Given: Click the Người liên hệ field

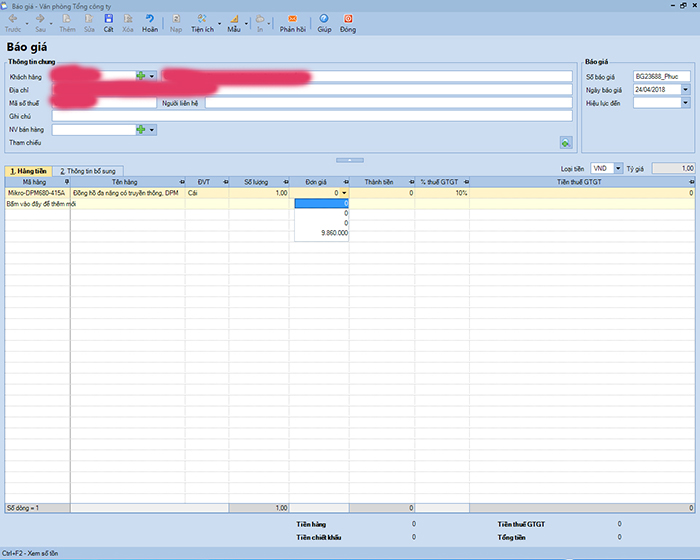Looking at the screenshot, I should pyautogui.click(x=388, y=103).
